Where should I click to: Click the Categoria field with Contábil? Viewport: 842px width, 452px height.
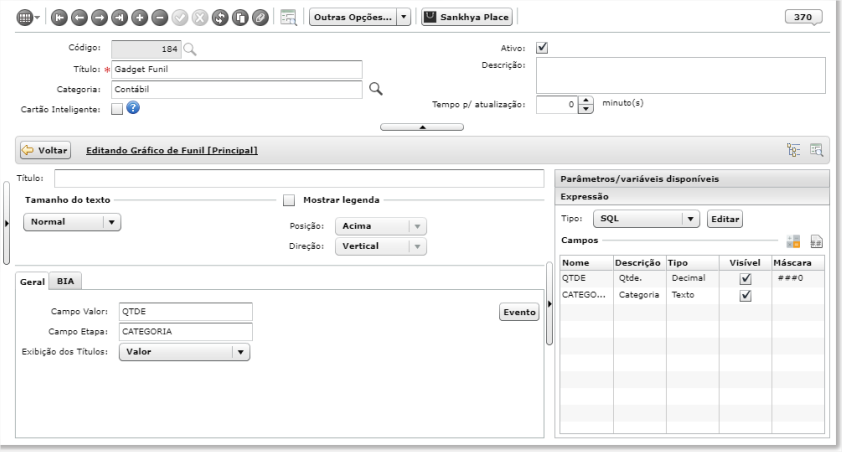pos(237,89)
